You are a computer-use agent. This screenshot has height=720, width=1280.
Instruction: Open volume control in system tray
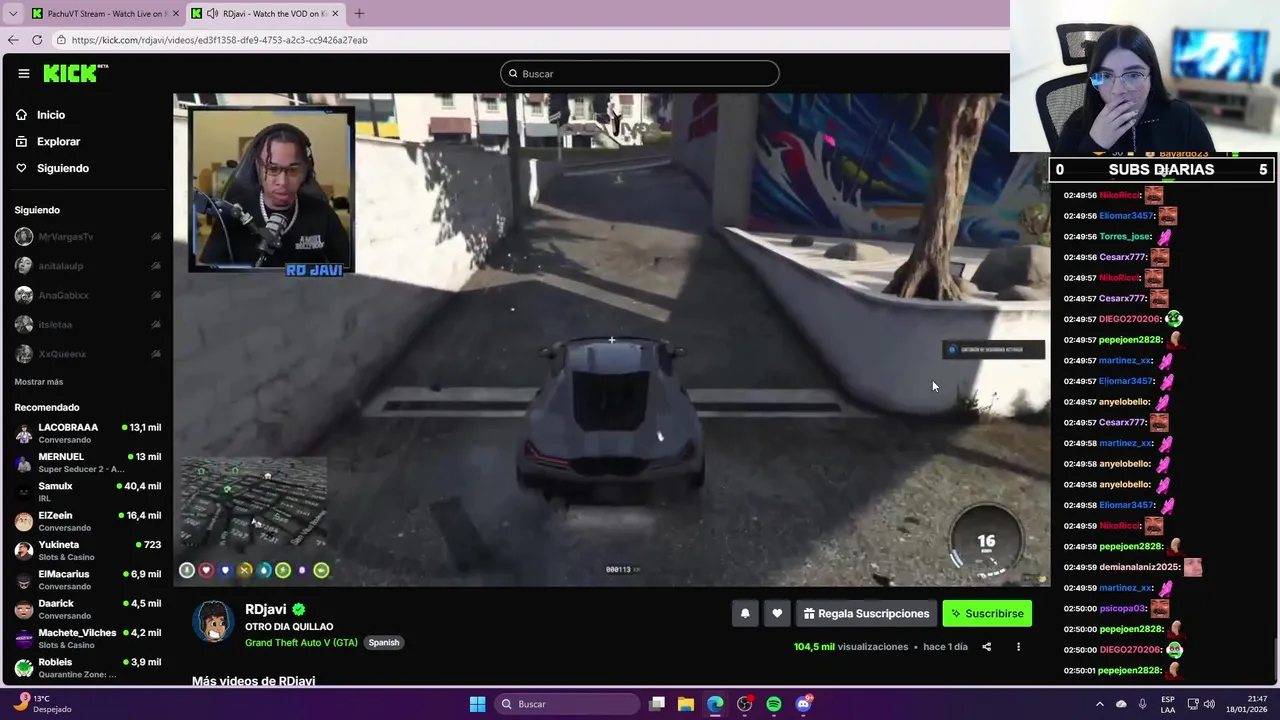1209,704
